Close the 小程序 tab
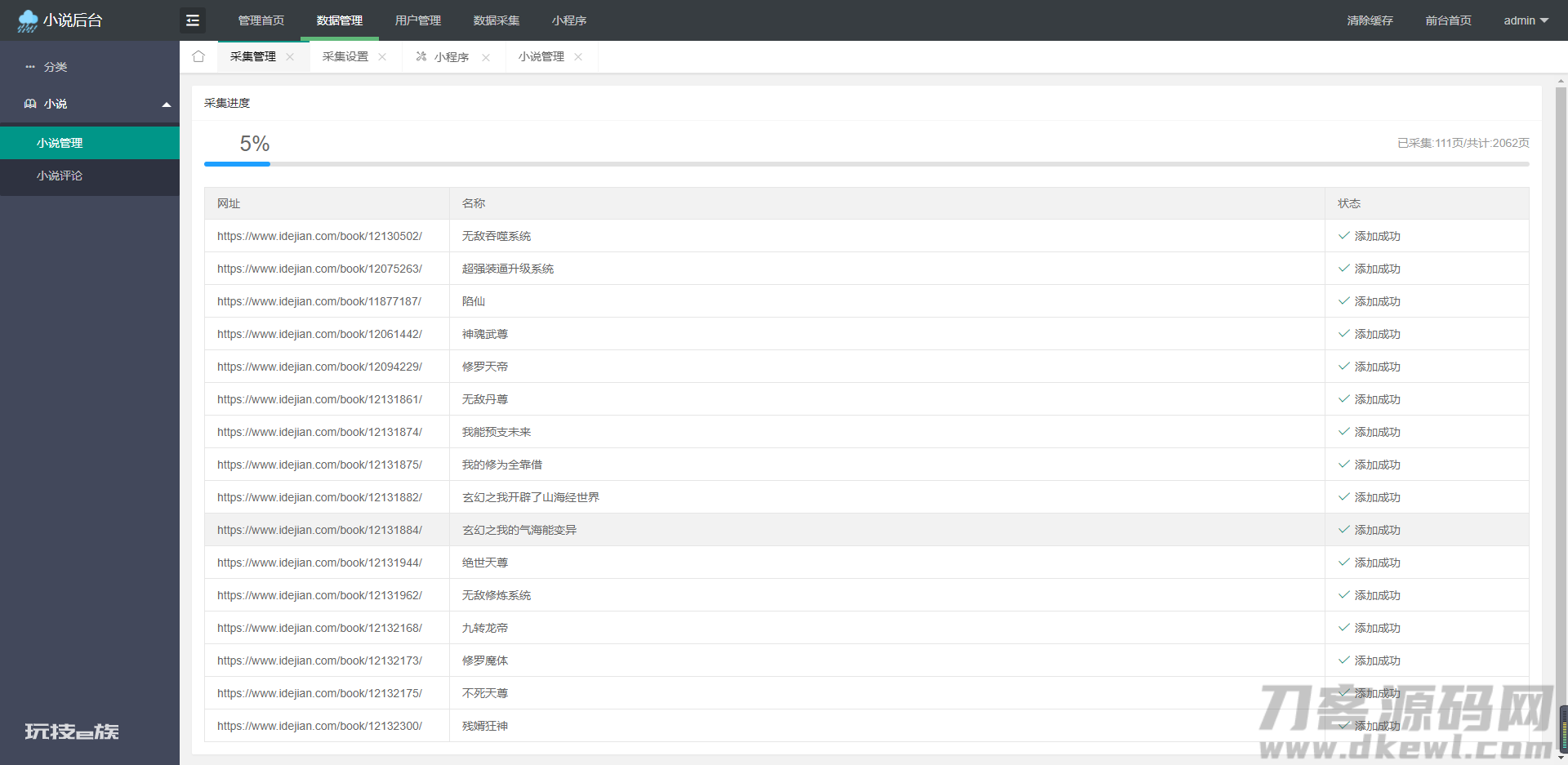Viewport: 1568px width, 765px height. click(x=486, y=57)
